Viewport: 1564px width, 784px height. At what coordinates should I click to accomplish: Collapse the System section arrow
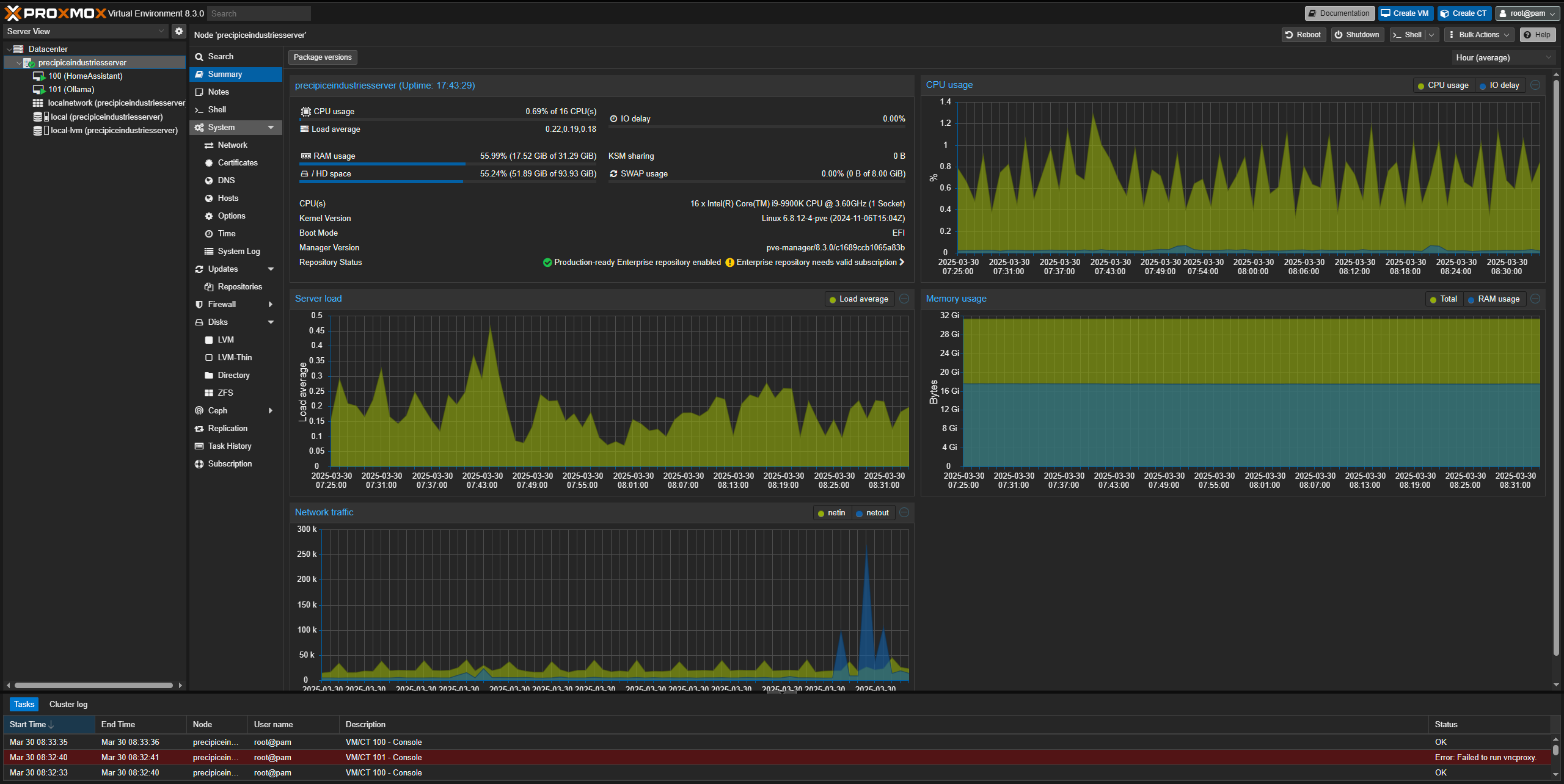[271, 128]
